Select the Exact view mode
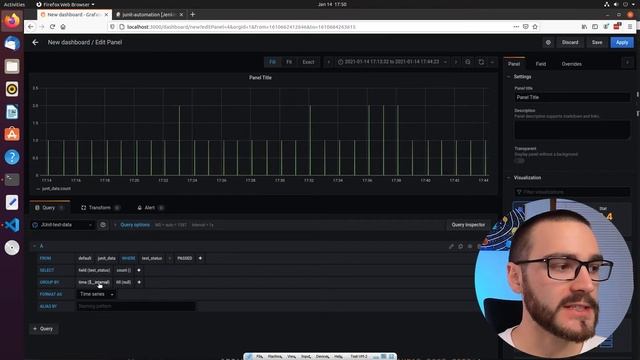640x360 pixels. pos(308,62)
